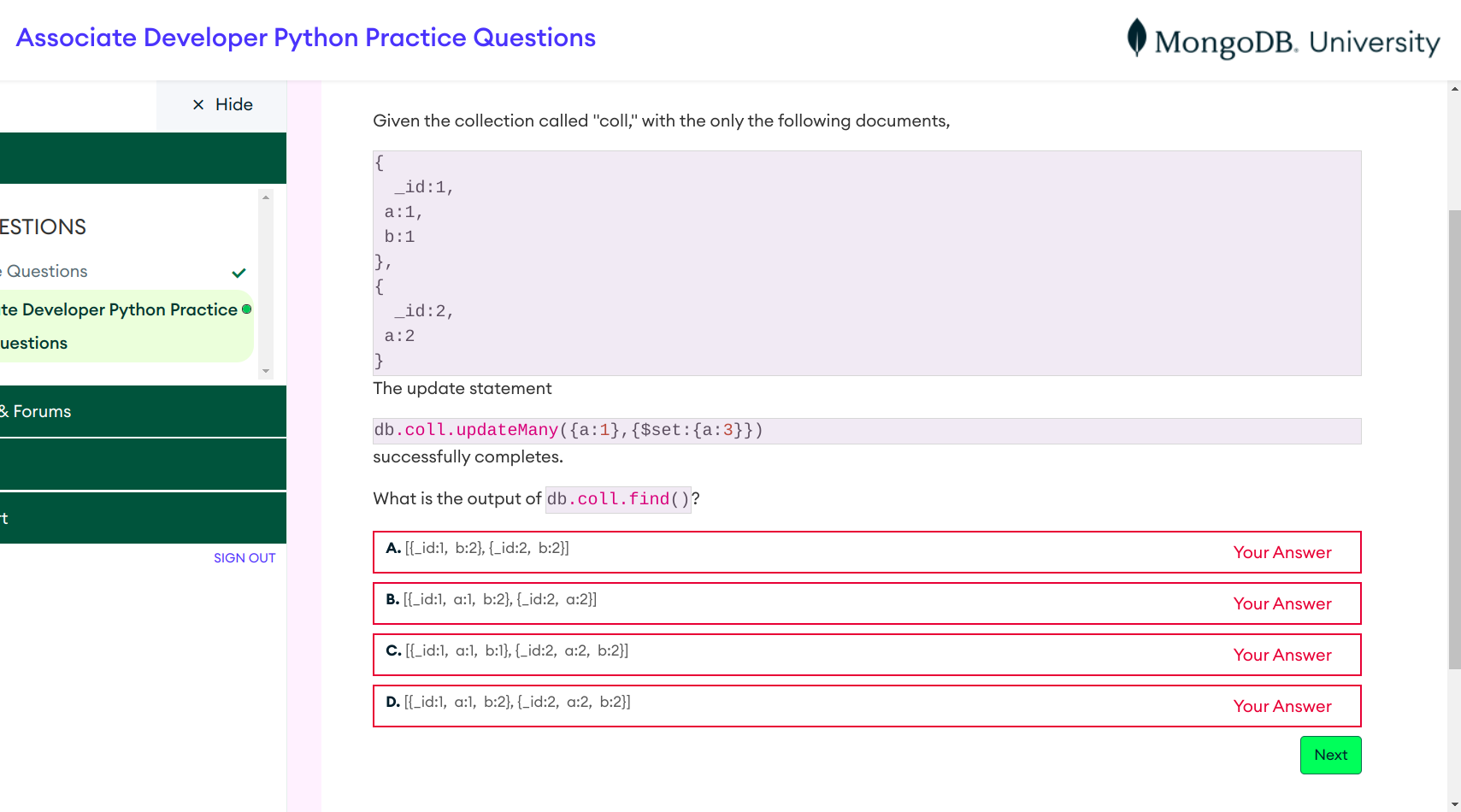Click sidebar scroll up arrow
The width and height of the screenshot is (1461, 812).
tap(266, 197)
